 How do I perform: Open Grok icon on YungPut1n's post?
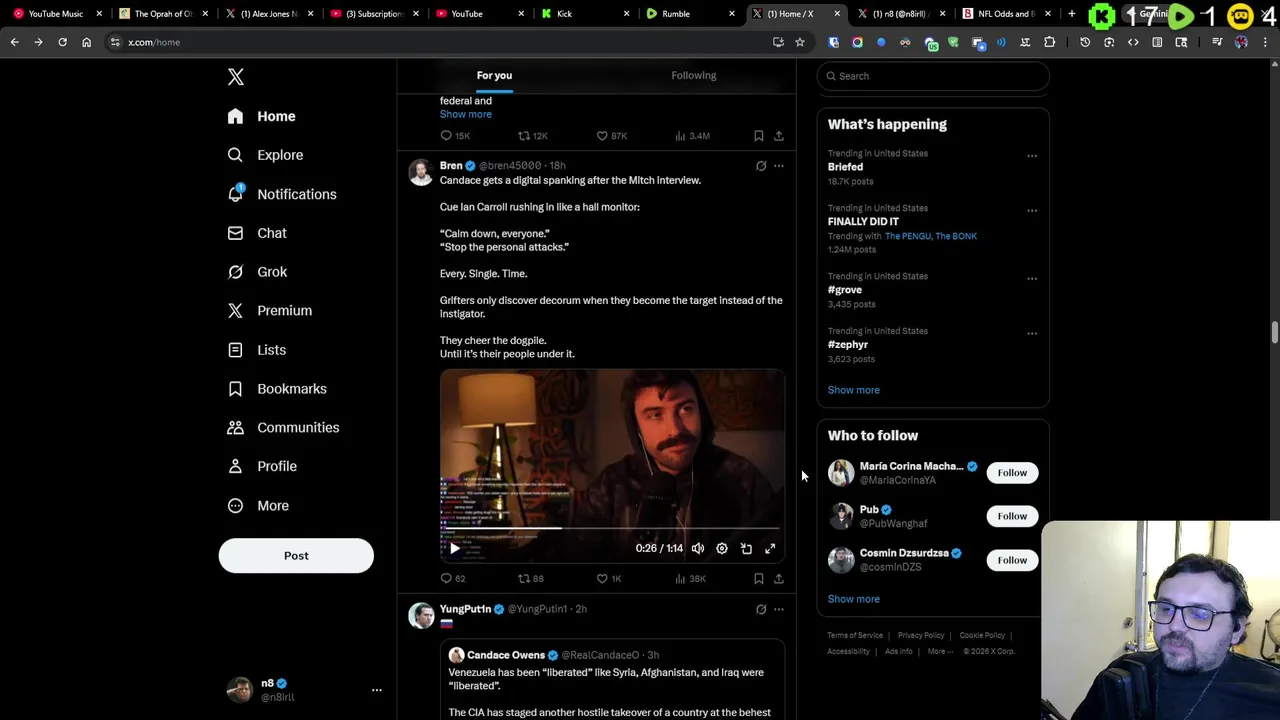click(761, 609)
